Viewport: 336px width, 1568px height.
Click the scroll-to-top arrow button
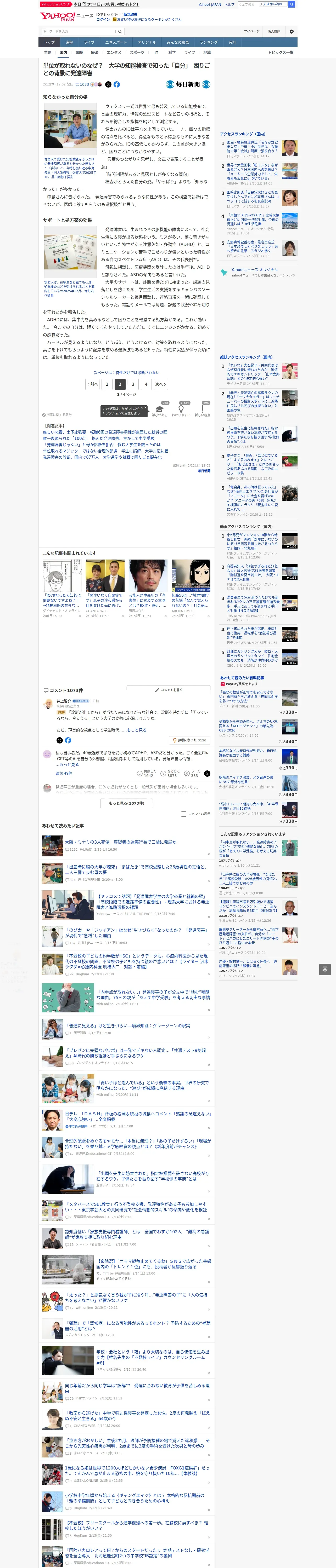[x=325, y=969]
